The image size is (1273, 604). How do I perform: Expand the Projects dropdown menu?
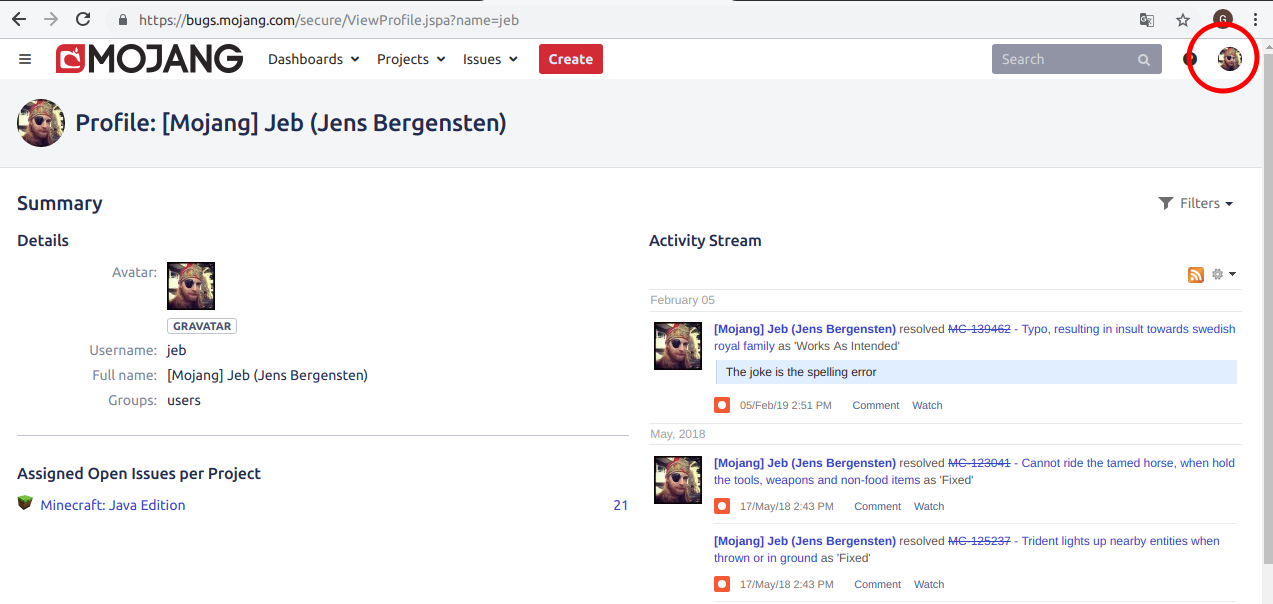(x=411, y=59)
